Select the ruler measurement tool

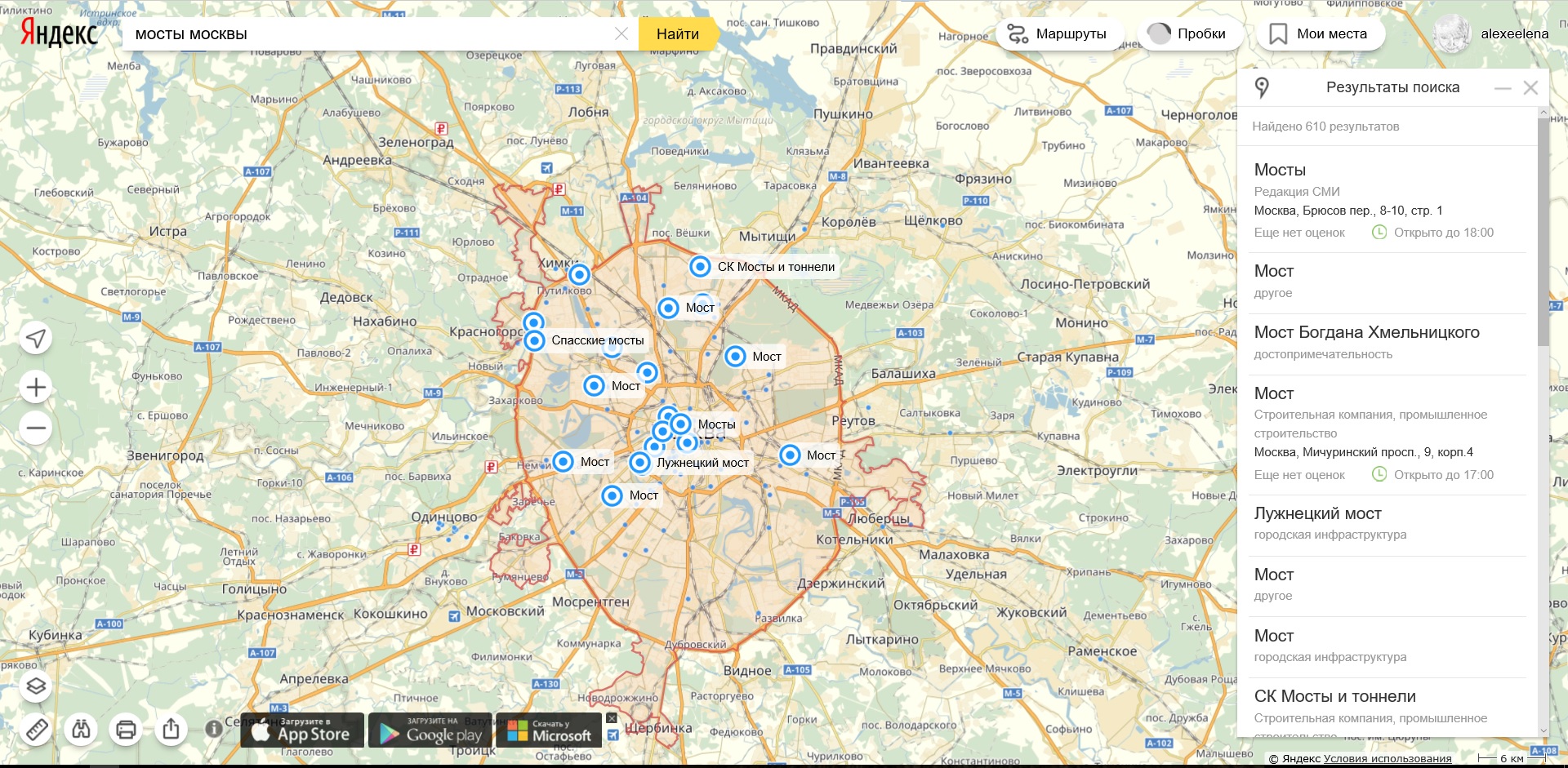[36, 729]
